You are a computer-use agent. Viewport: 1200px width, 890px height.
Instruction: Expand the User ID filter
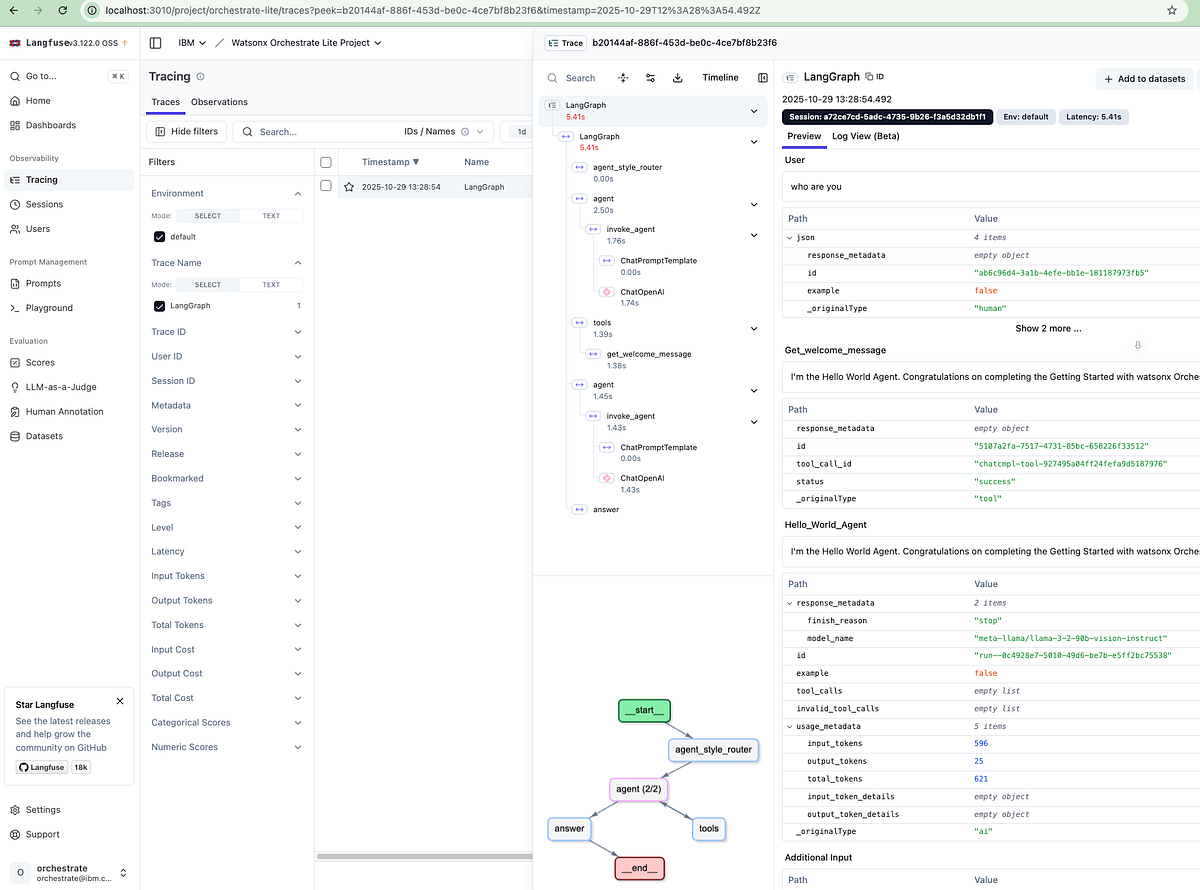point(227,356)
